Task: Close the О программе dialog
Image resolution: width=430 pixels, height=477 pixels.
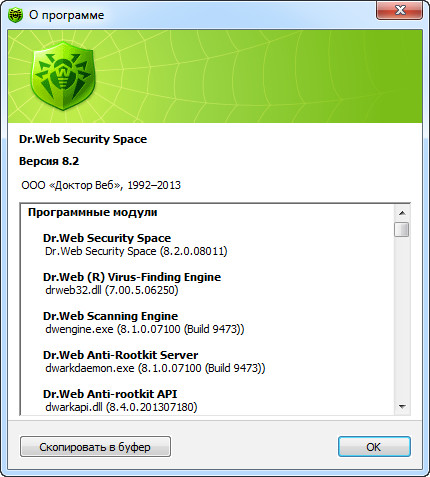Action: (399, 10)
